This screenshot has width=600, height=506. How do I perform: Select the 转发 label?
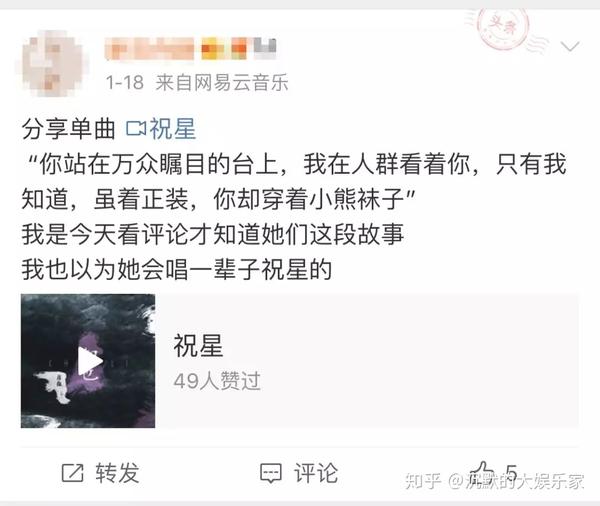coord(117,473)
